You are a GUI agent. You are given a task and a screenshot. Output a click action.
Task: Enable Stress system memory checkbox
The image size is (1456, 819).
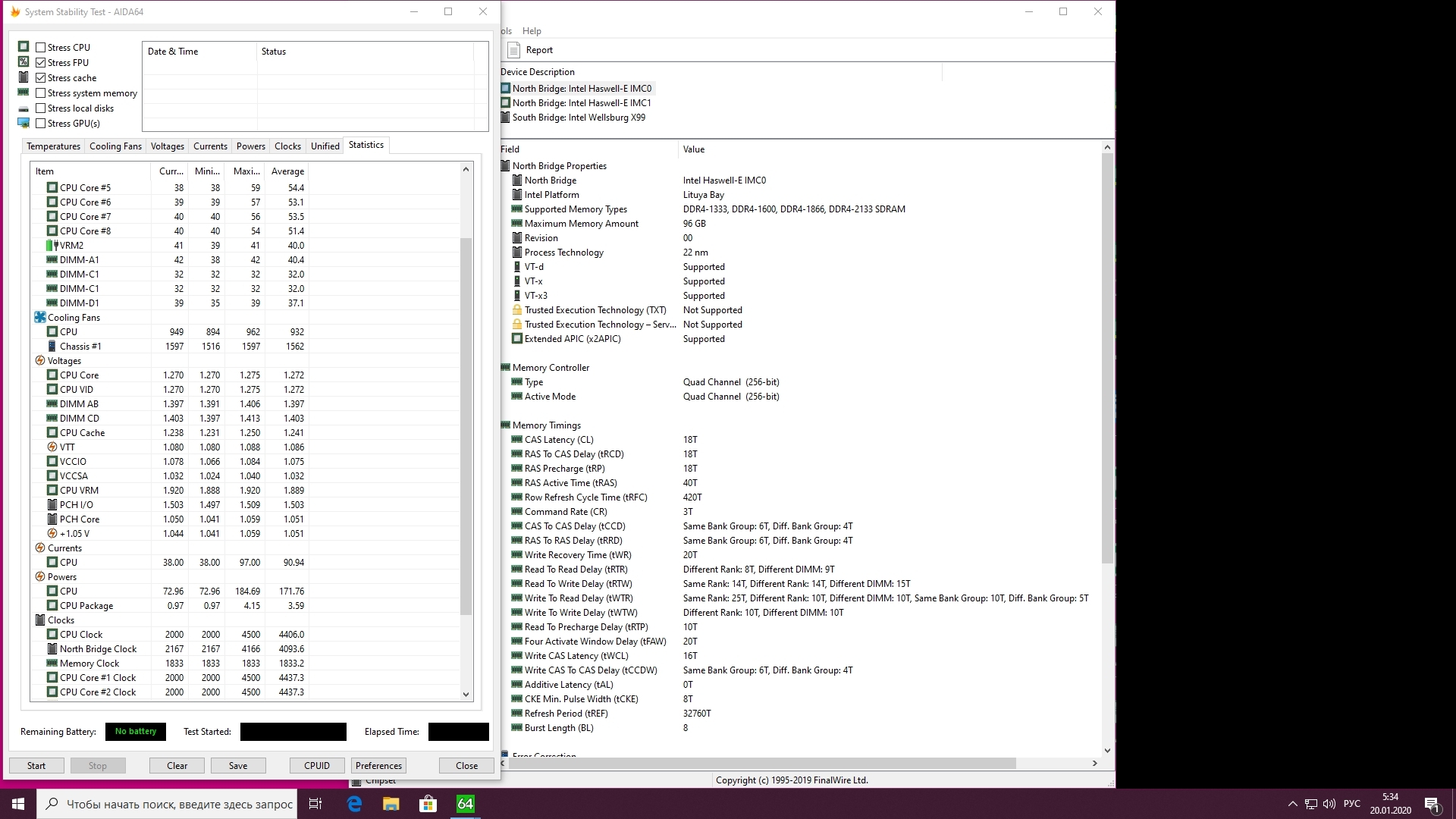pyautogui.click(x=41, y=93)
